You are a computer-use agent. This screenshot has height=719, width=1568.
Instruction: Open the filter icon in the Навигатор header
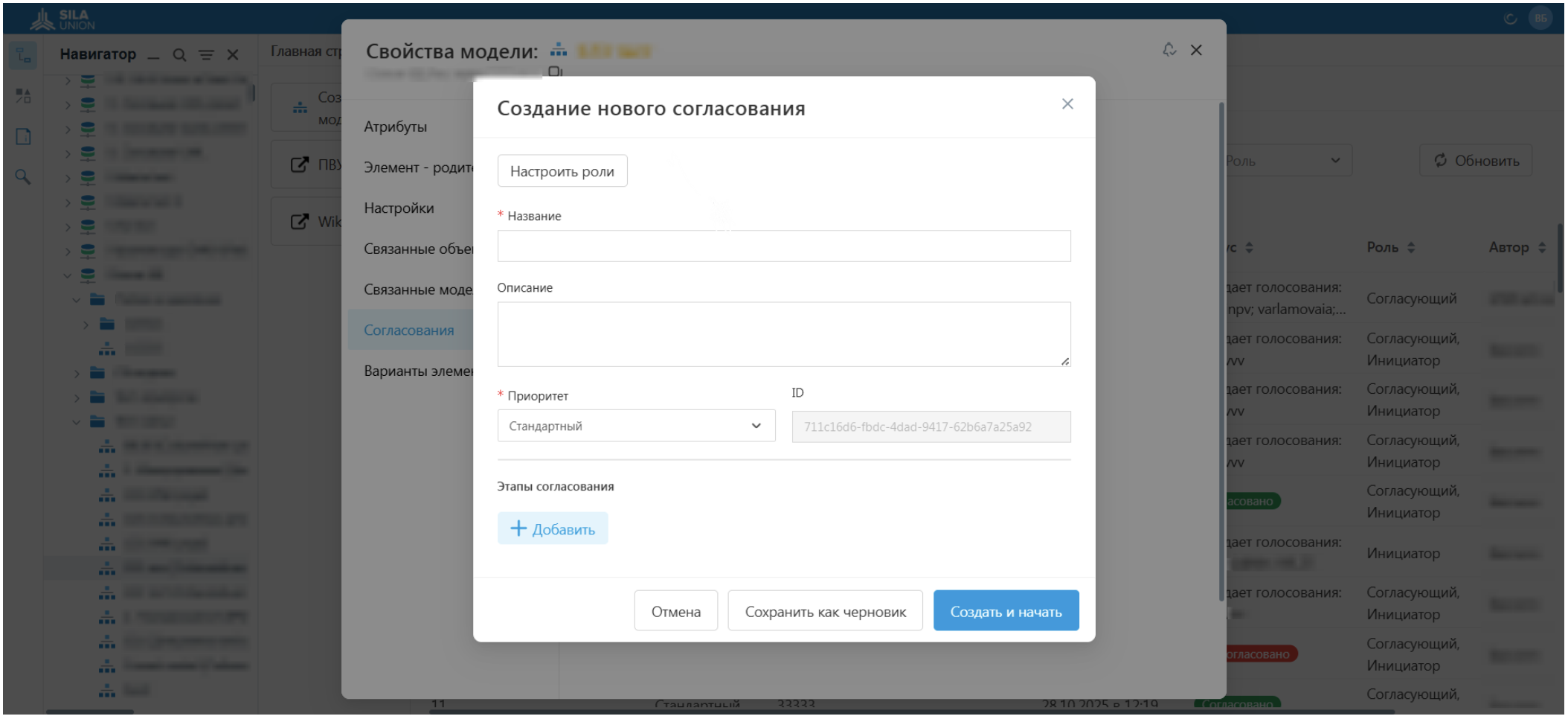coord(206,54)
